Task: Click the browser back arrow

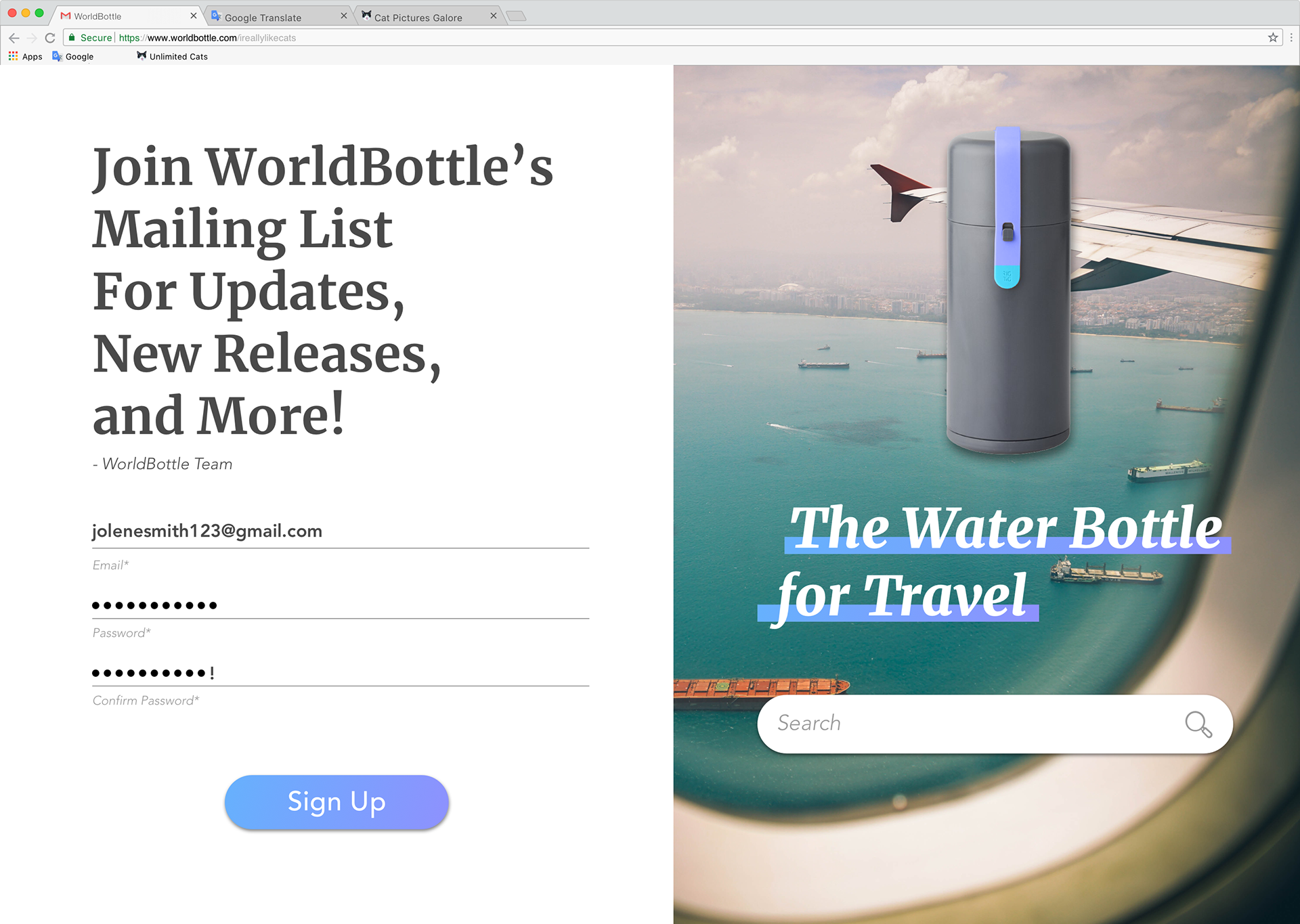Action: tap(14, 38)
